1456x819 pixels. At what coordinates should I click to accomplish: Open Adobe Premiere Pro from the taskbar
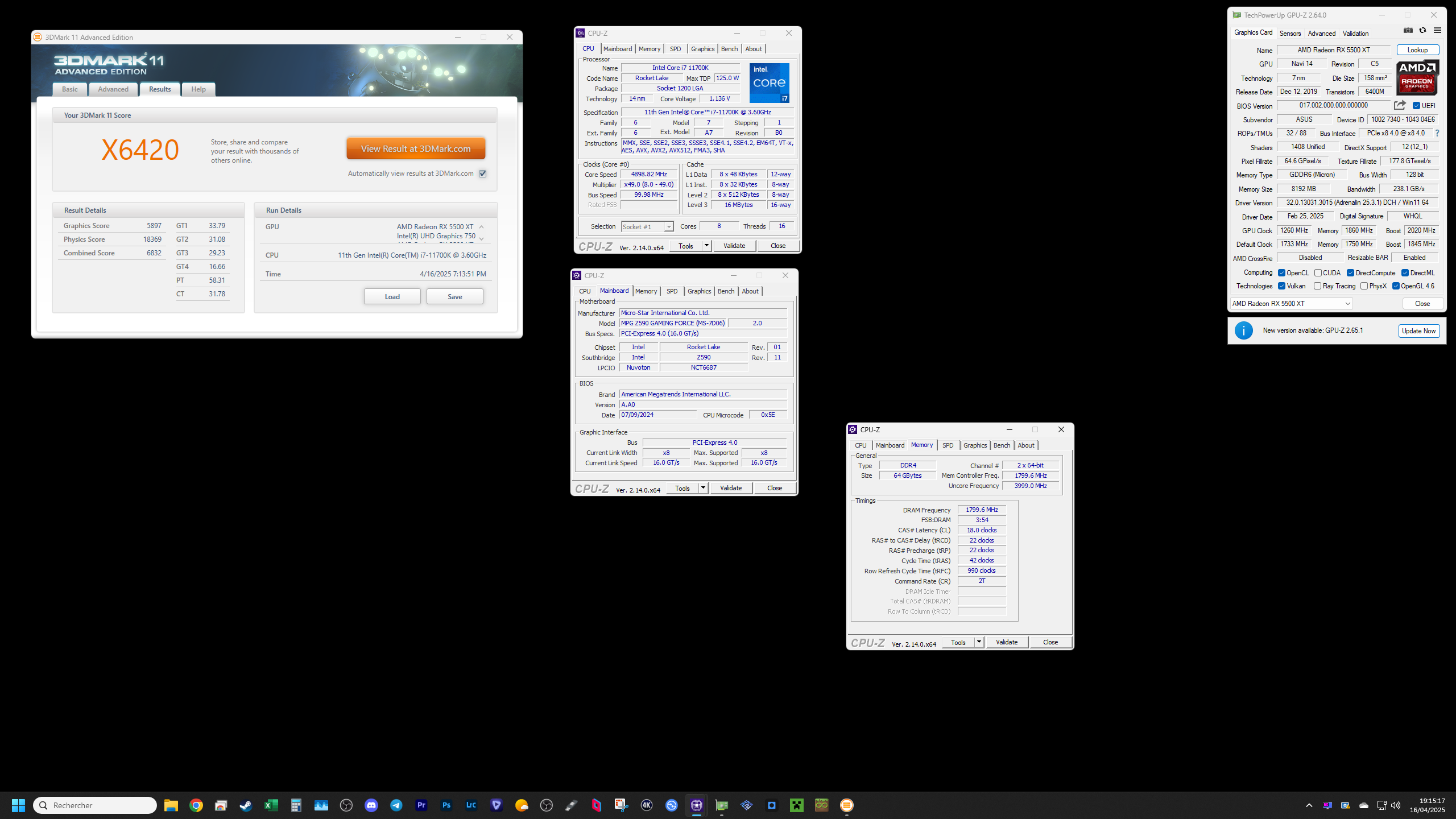pyautogui.click(x=421, y=805)
